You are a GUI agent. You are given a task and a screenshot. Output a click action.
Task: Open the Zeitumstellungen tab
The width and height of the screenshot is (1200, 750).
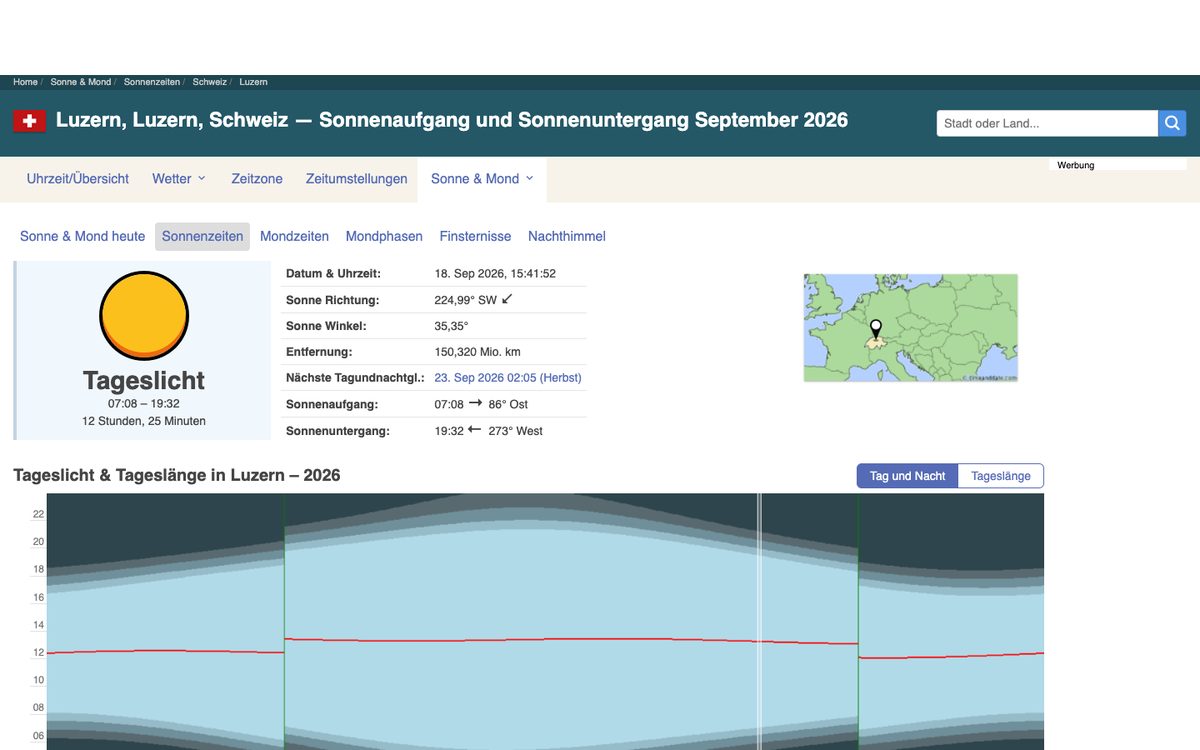click(357, 179)
